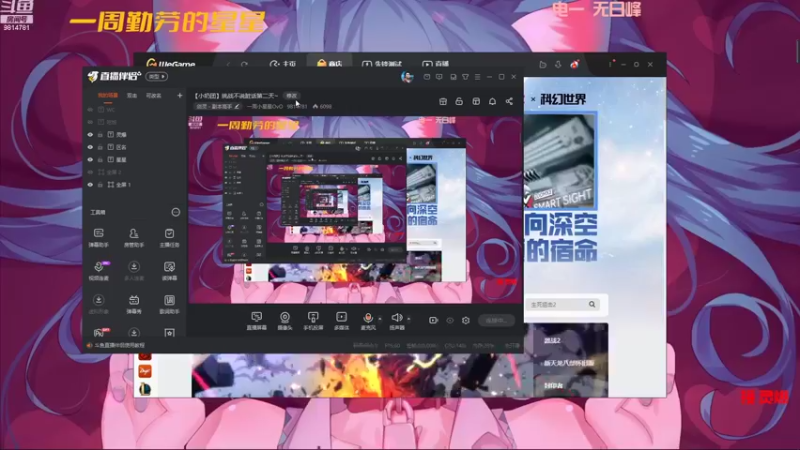Click the filter funnel icon in title bar

coord(465,77)
